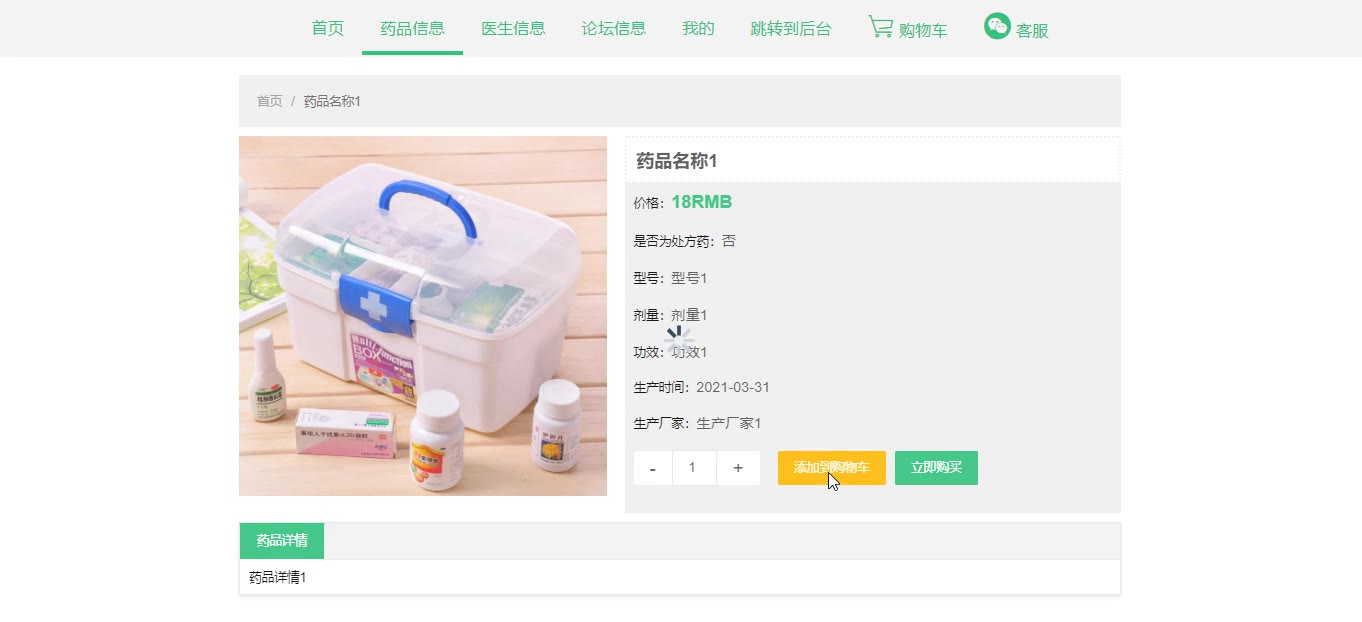Open 论坛信息 from the top menu
The image size is (1362, 622).
(614, 28)
